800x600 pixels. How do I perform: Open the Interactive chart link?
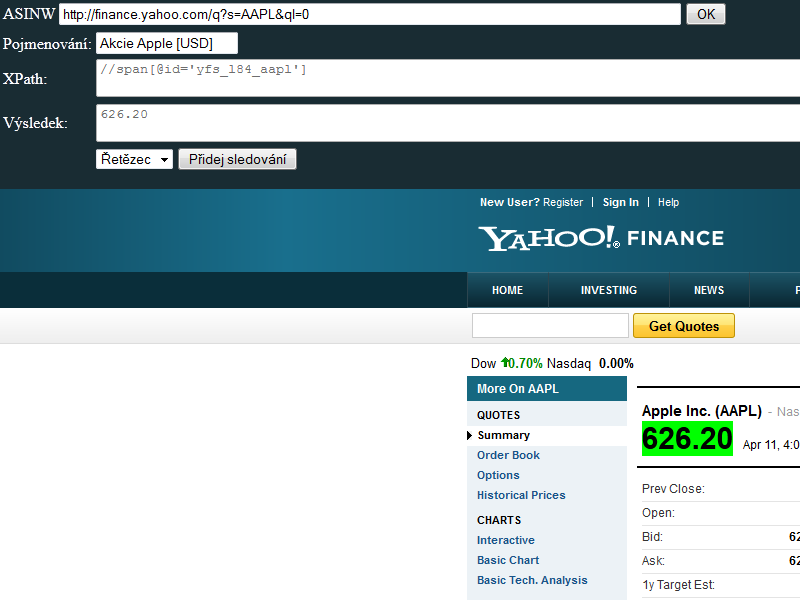[x=506, y=540]
